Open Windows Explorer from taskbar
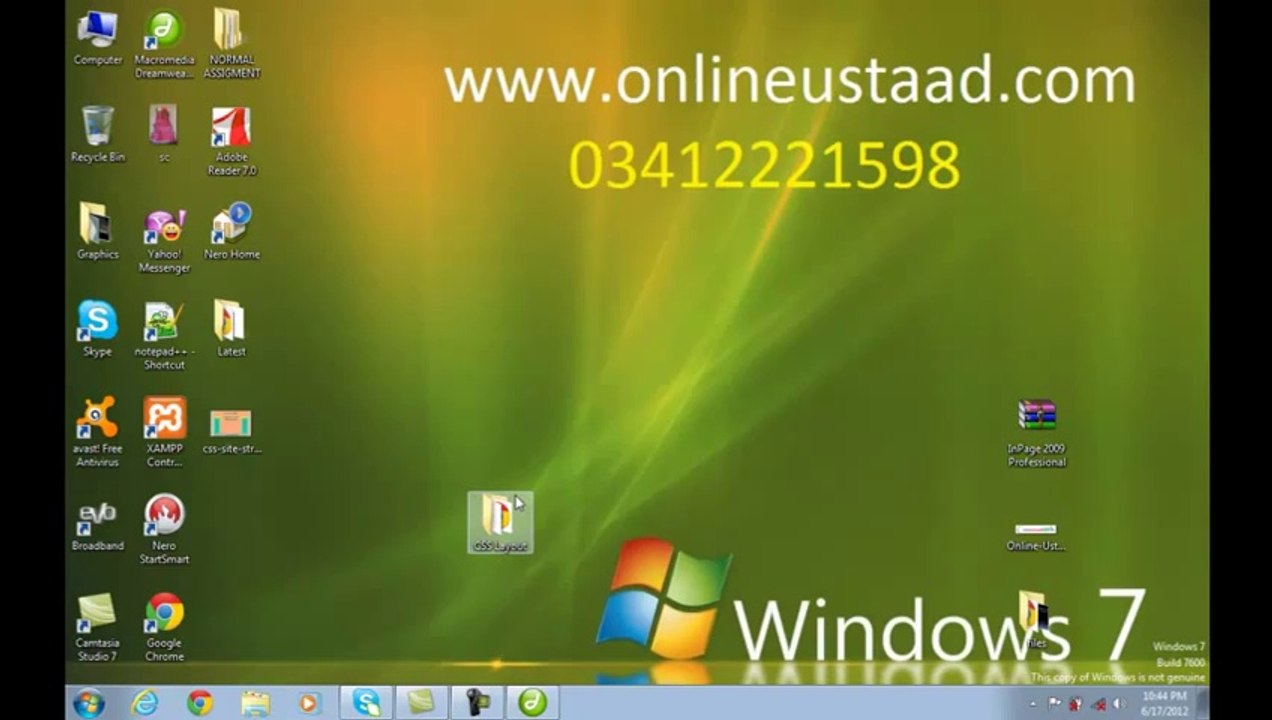This screenshot has height=720, width=1272. click(256, 703)
